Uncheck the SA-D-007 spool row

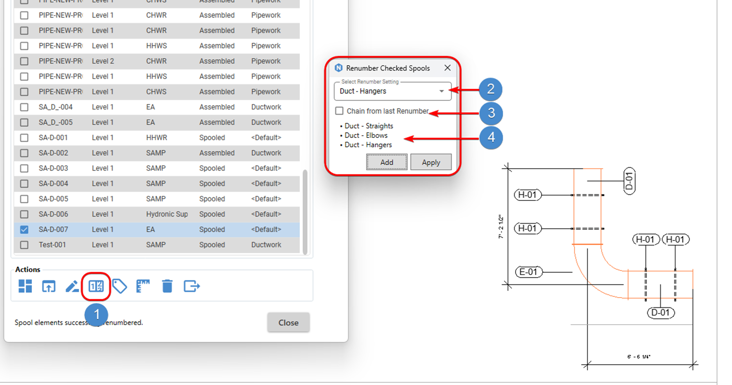click(24, 230)
